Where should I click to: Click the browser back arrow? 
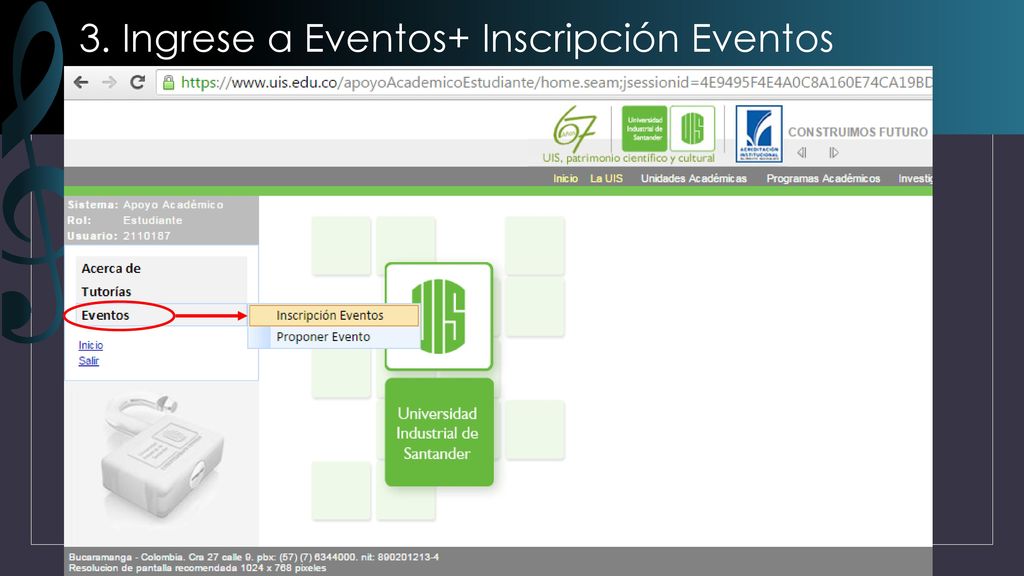click(81, 82)
